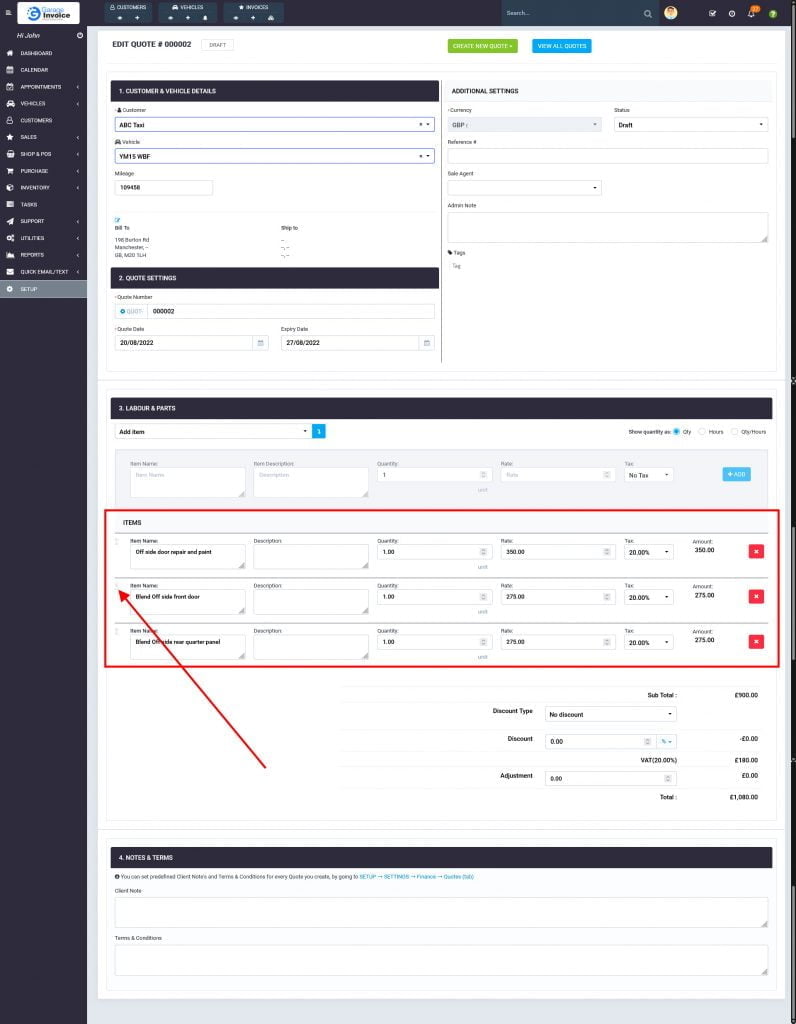Delete the Off side door repair item
The image size is (796, 1024).
point(756,551)
